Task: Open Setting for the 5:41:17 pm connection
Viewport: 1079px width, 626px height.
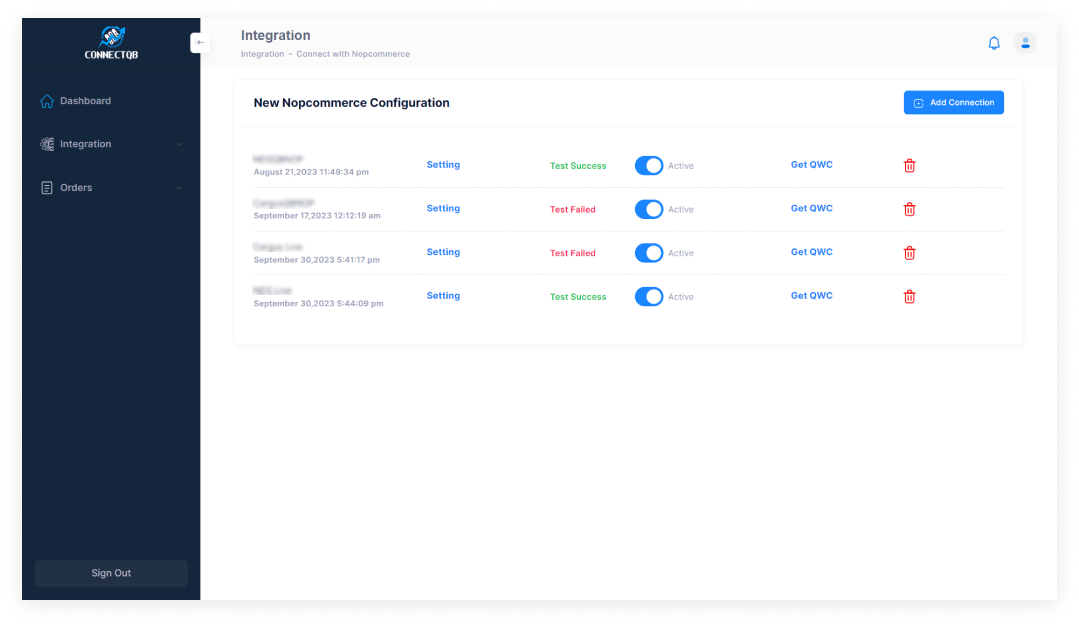Action: pos(443,252)
